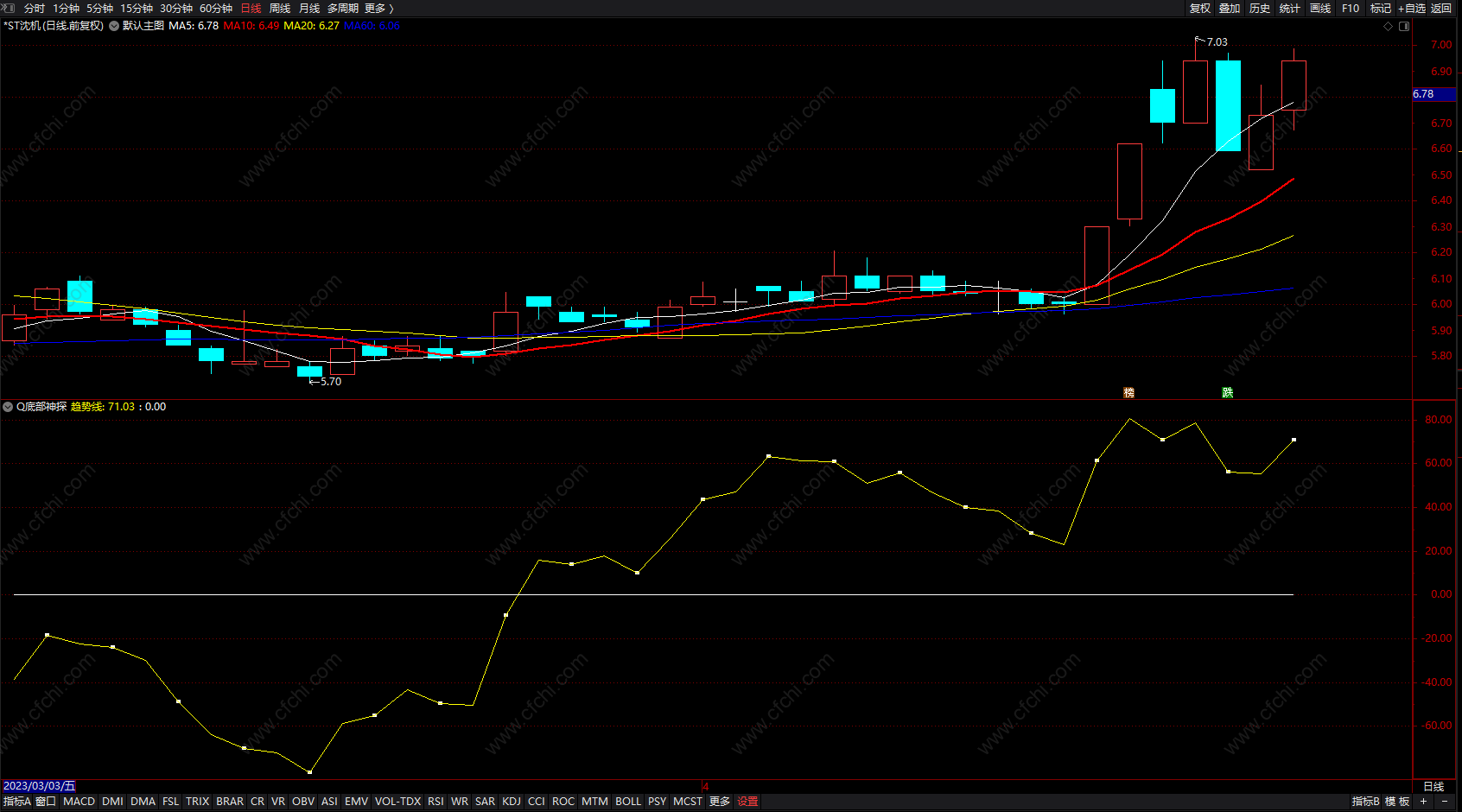The height and width of the screenshot is (812, 1462).
Task: Click the plus zoom-in button at bottom right
Action: (x=1424, y=802)
